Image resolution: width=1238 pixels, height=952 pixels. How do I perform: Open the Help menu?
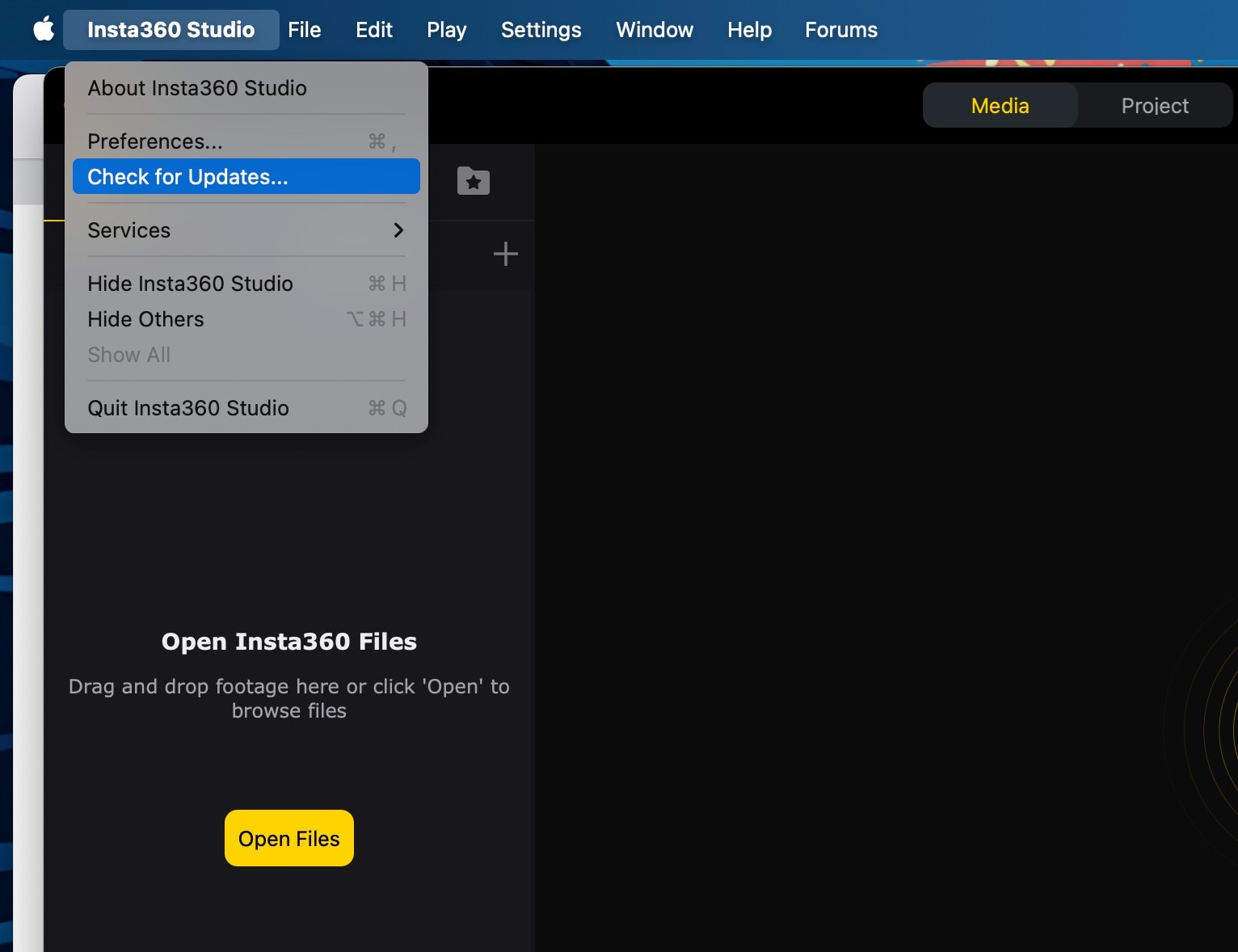(x=750, y=30)
